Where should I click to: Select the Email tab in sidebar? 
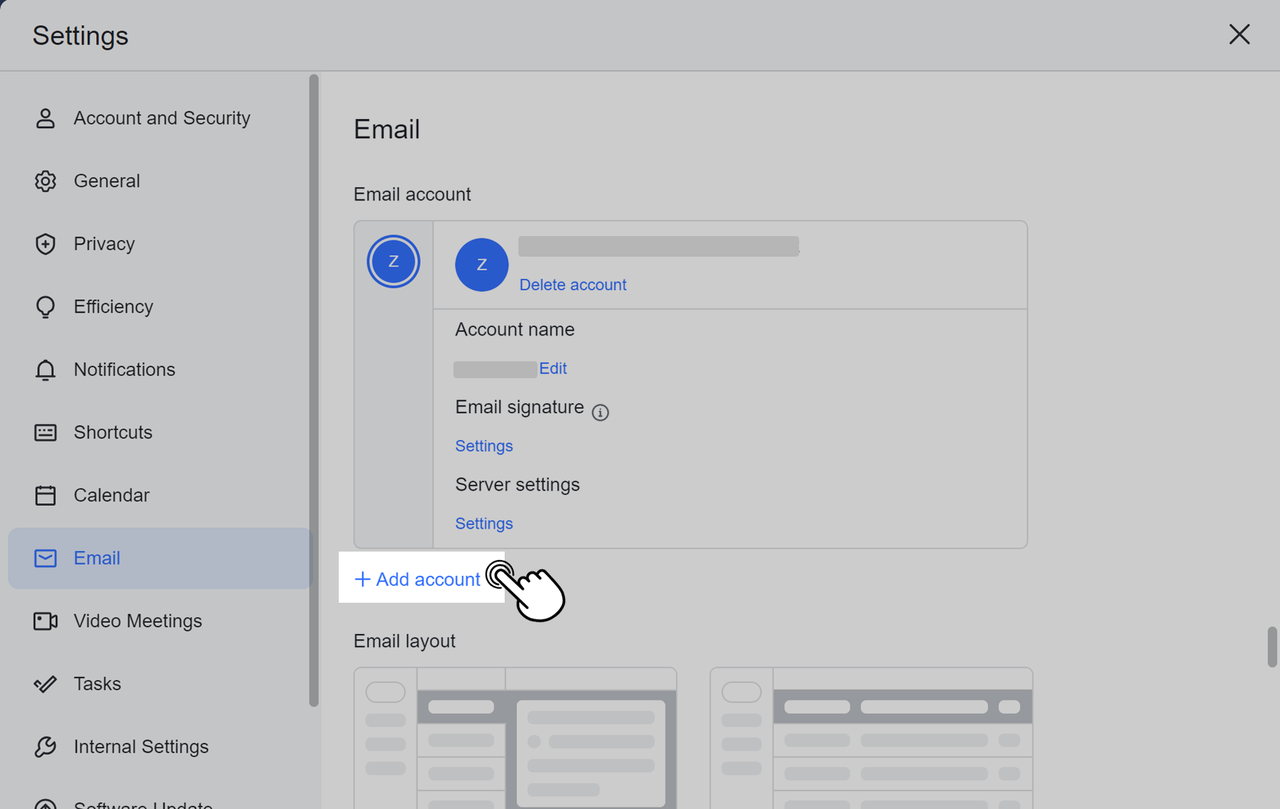pyautogui.click(x=97, y=558)
